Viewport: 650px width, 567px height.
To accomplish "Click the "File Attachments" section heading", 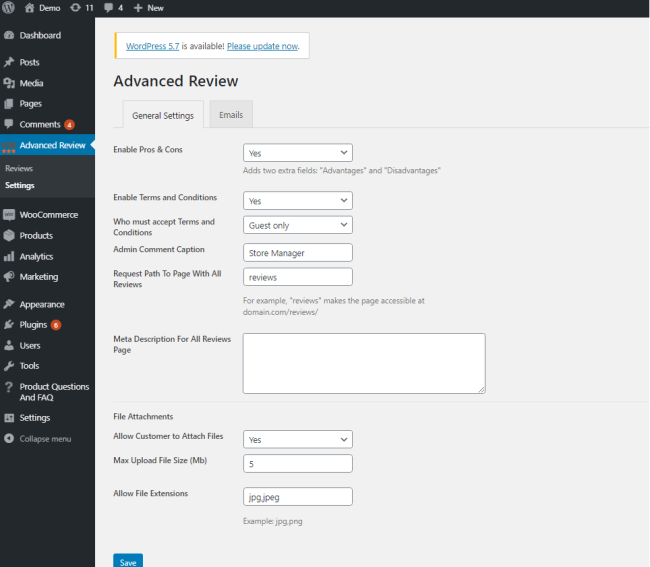I will pos(143,417).
